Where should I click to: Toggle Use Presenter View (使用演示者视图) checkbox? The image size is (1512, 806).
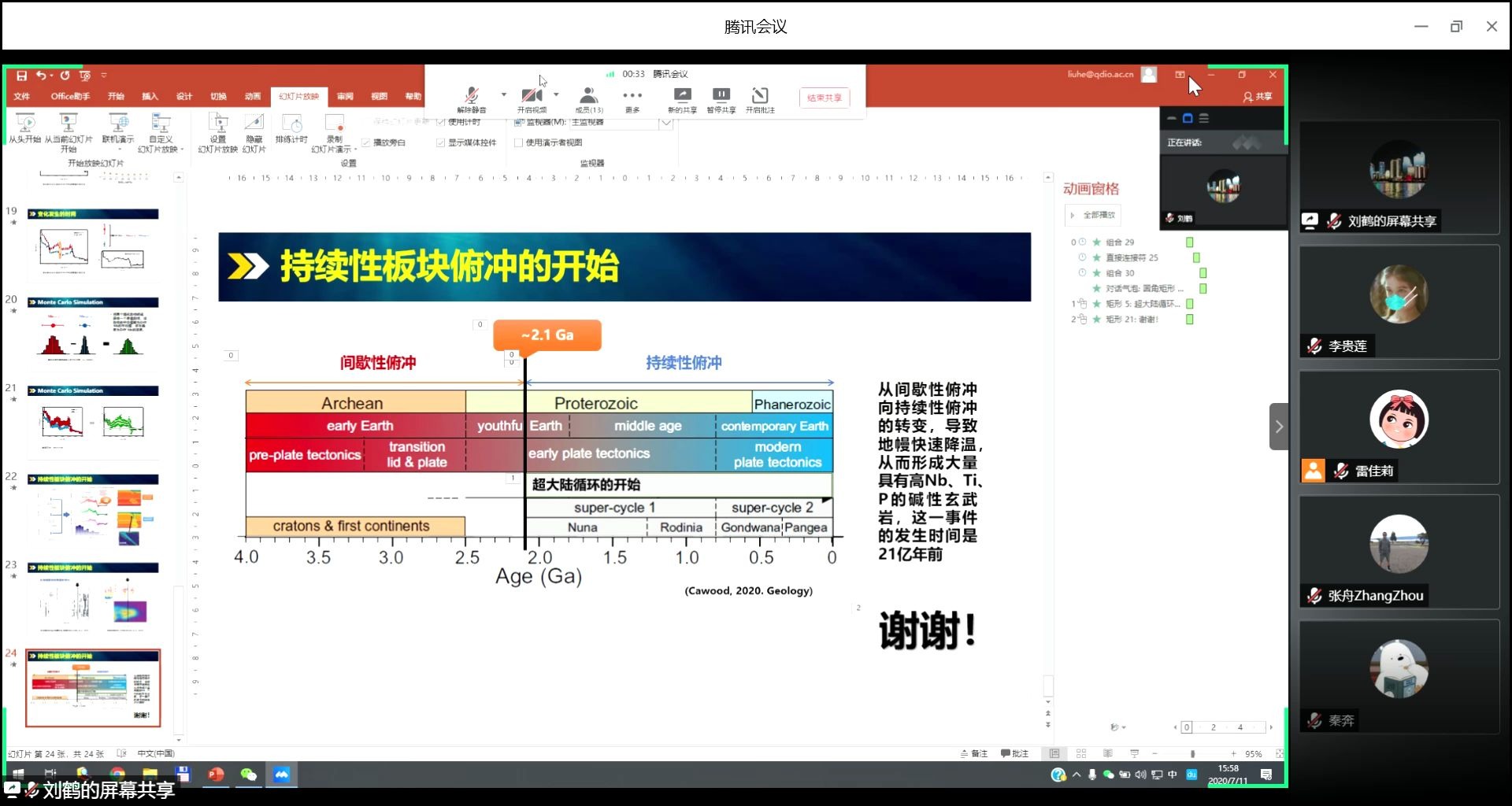(518, 142)
